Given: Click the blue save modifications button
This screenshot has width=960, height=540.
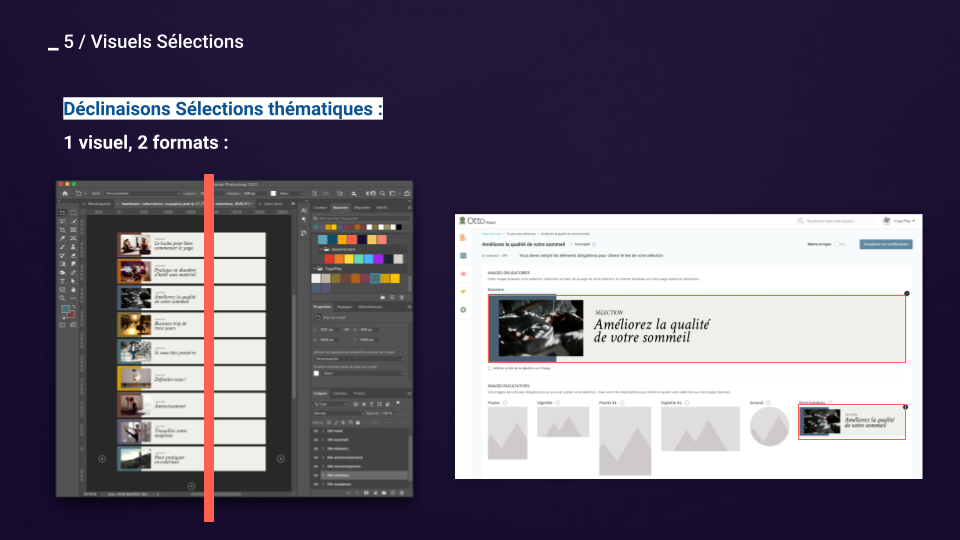Looking at the screenshot, I should [886, 244].
